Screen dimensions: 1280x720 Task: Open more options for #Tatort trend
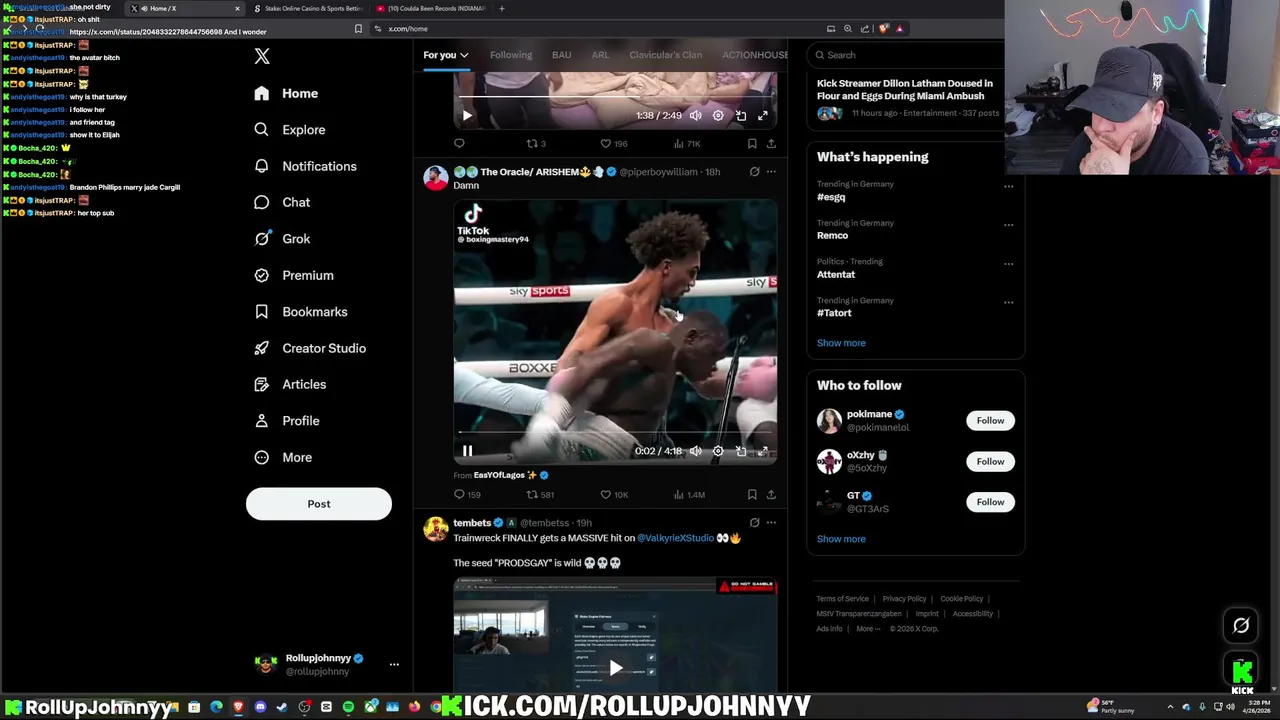1008,302
